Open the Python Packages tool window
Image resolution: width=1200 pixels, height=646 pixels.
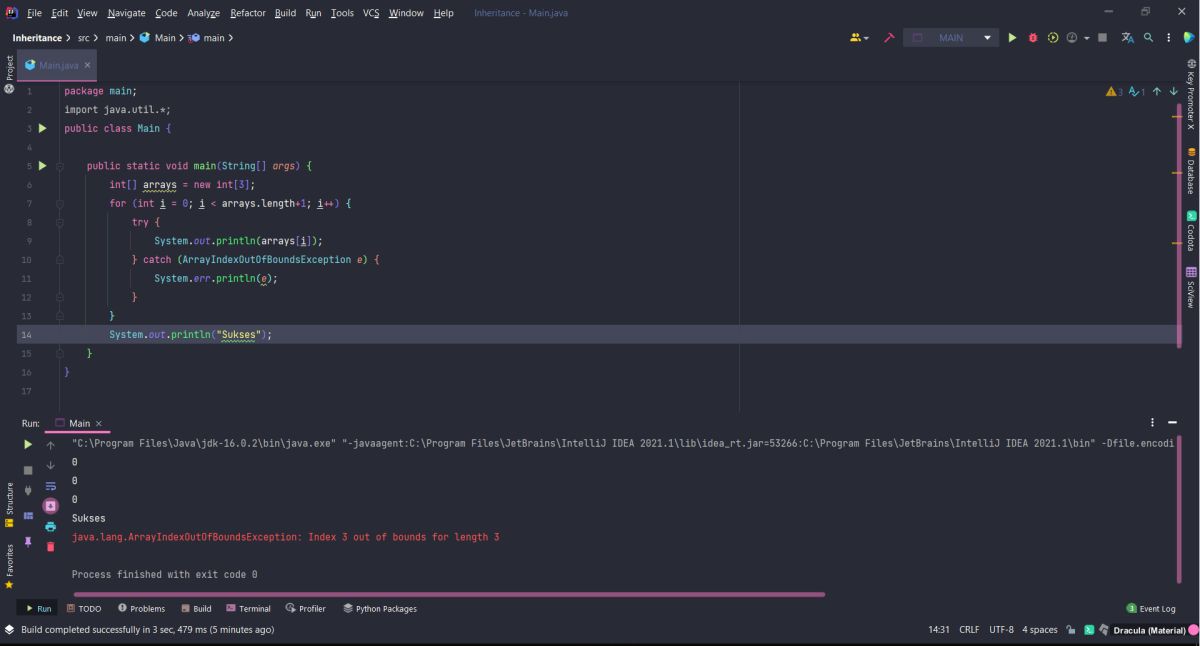[x=380, y=608]
